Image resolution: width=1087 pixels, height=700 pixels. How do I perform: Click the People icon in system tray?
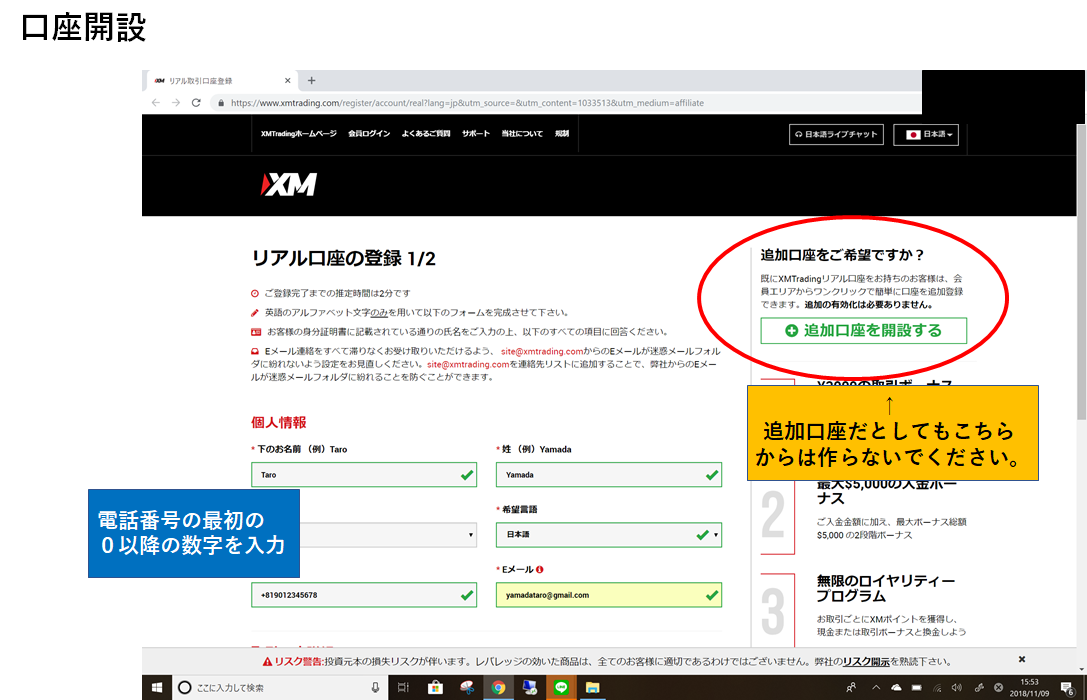[x=851, y=688]
